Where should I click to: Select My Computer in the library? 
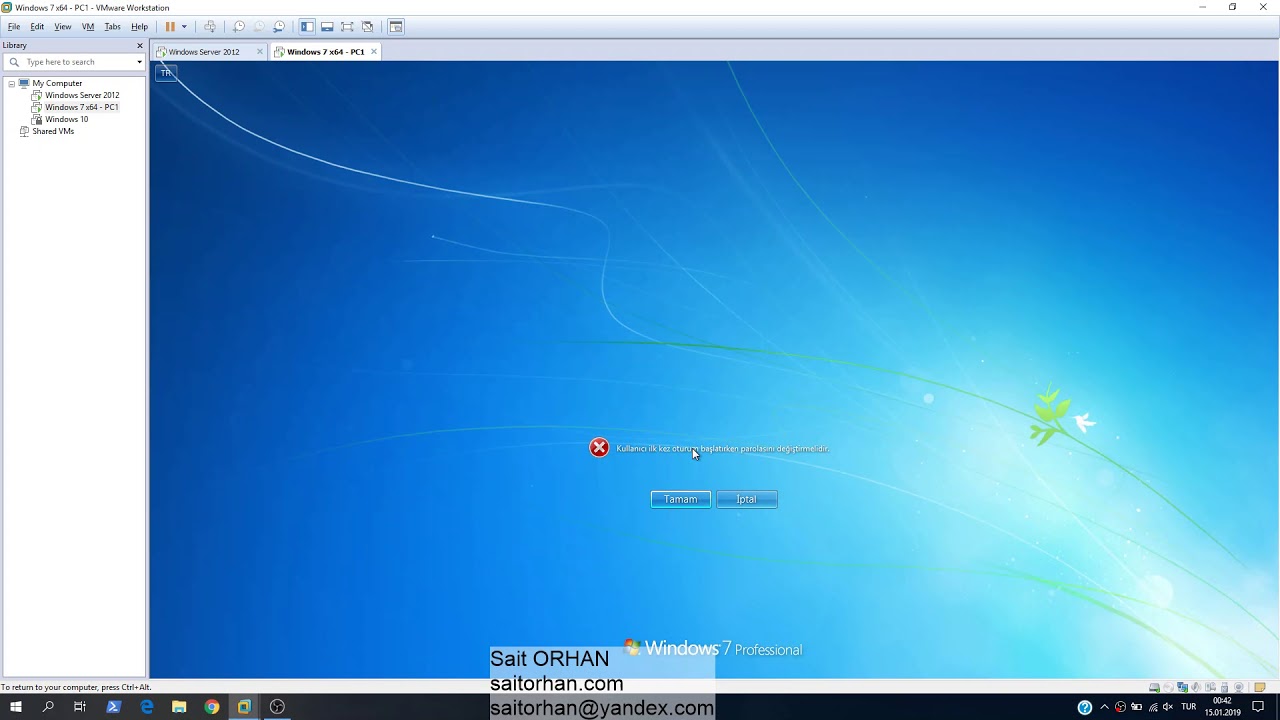(x=57, y=83)
